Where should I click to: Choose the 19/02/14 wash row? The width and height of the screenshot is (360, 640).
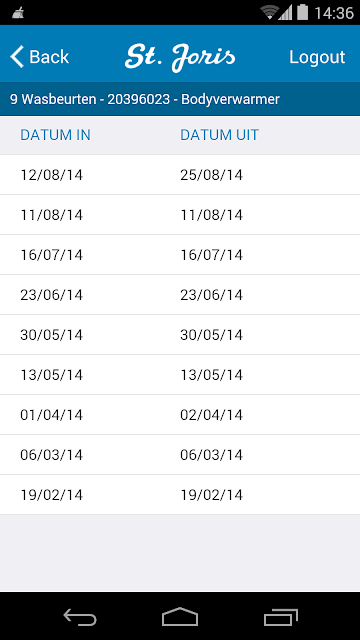click(180, 495)
